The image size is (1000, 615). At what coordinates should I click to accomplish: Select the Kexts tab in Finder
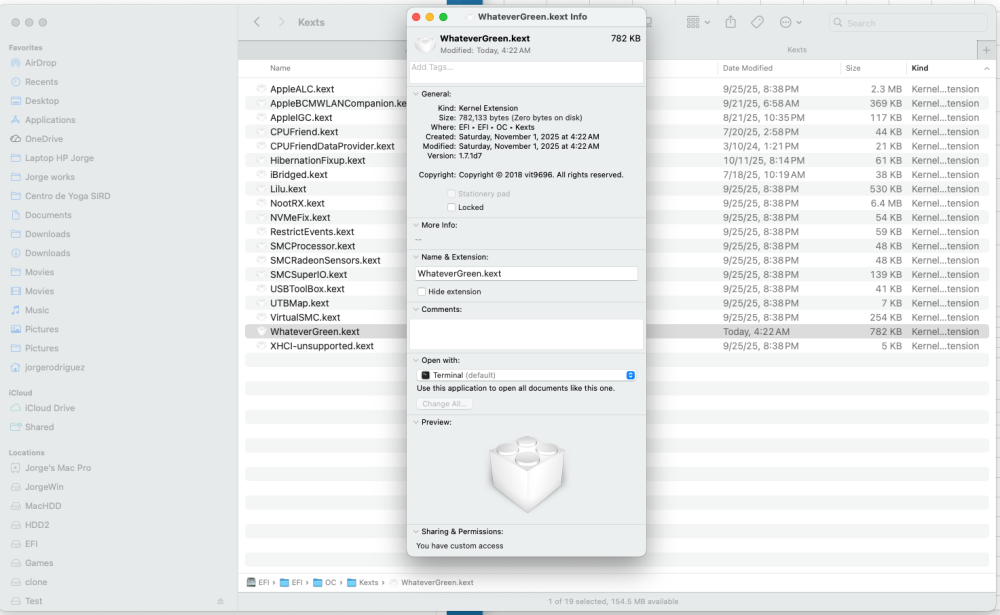[797, 50]
